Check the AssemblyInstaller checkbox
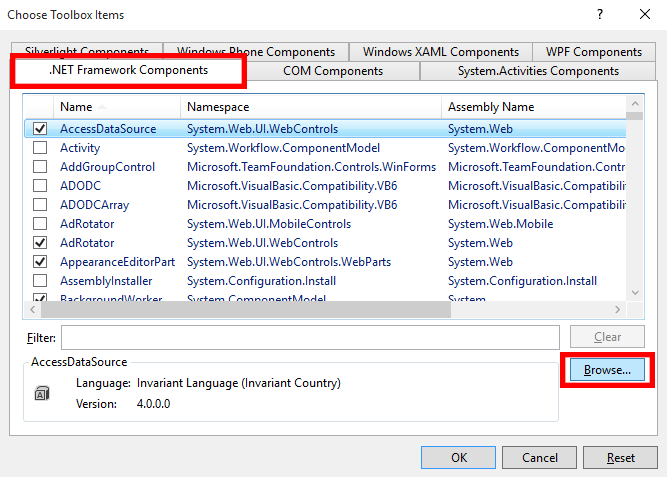Screen dimensions: 667x477 coord(40,280)
